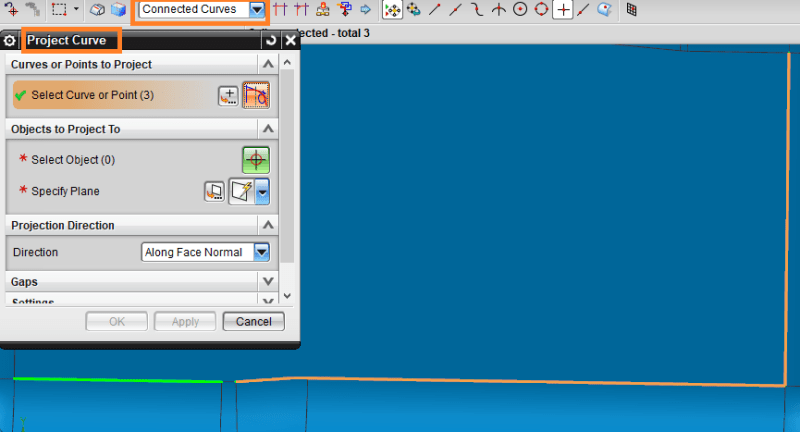Toggle the quadrant point snap icon
Viewport: 800px width, 432px height.
541,9
